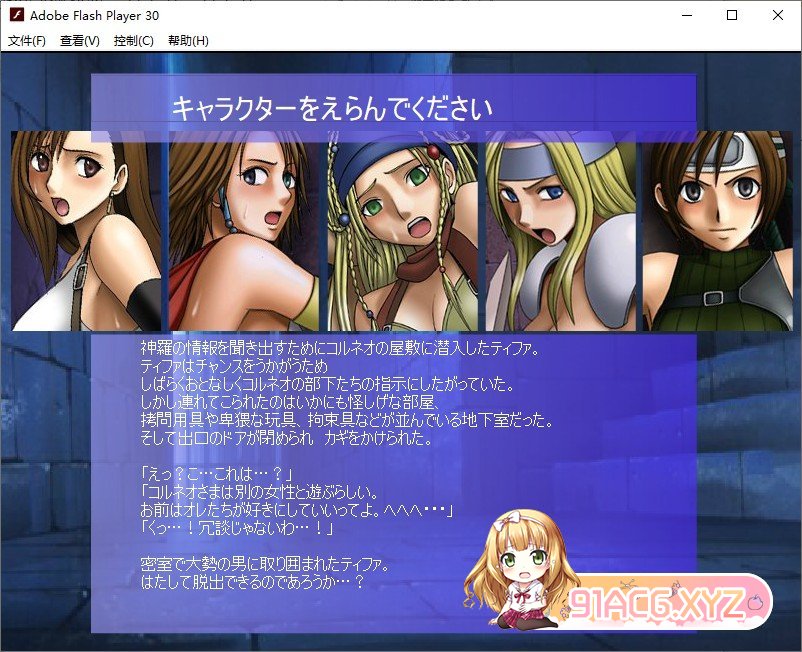Pick the blonde braided character with blue headband
This screenshot has height=652, width=802.
(x=403, y=230)
